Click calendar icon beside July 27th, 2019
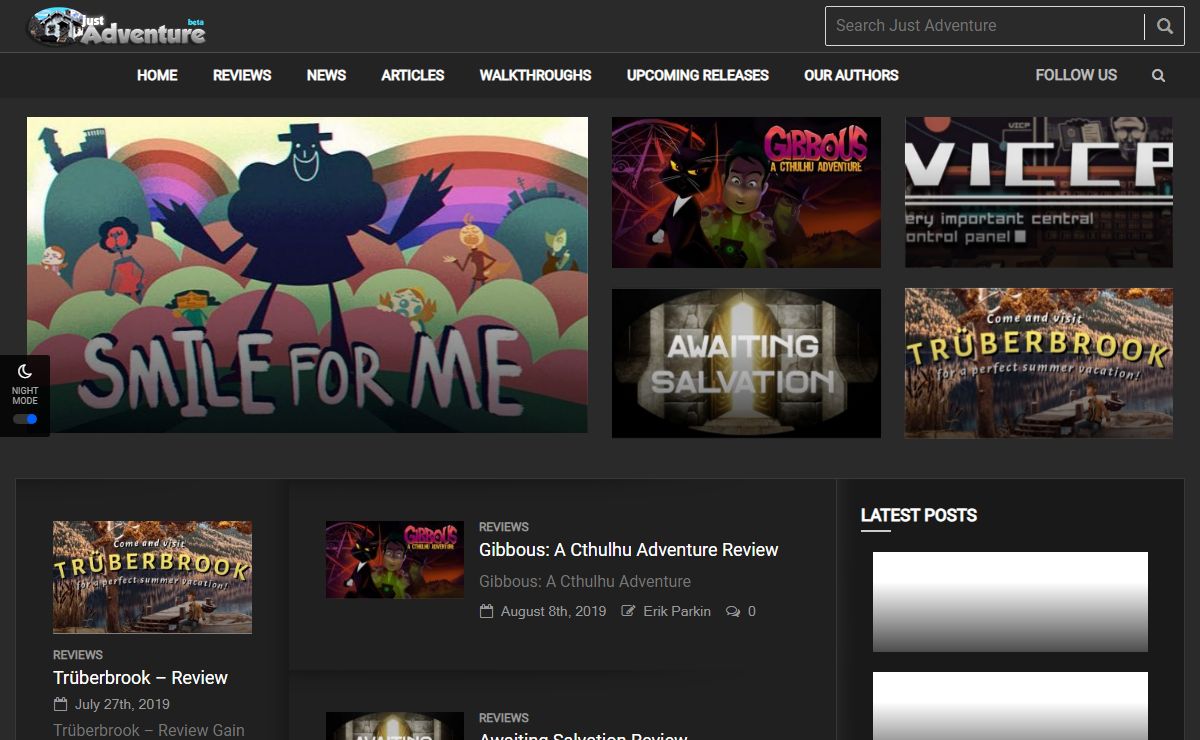Image resolution: width=1200 pixels, height=740 pixels. tap(60, 704)
